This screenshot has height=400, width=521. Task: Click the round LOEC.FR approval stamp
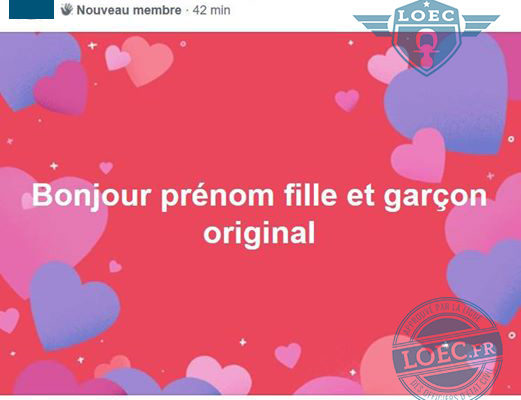click(448, 349)
